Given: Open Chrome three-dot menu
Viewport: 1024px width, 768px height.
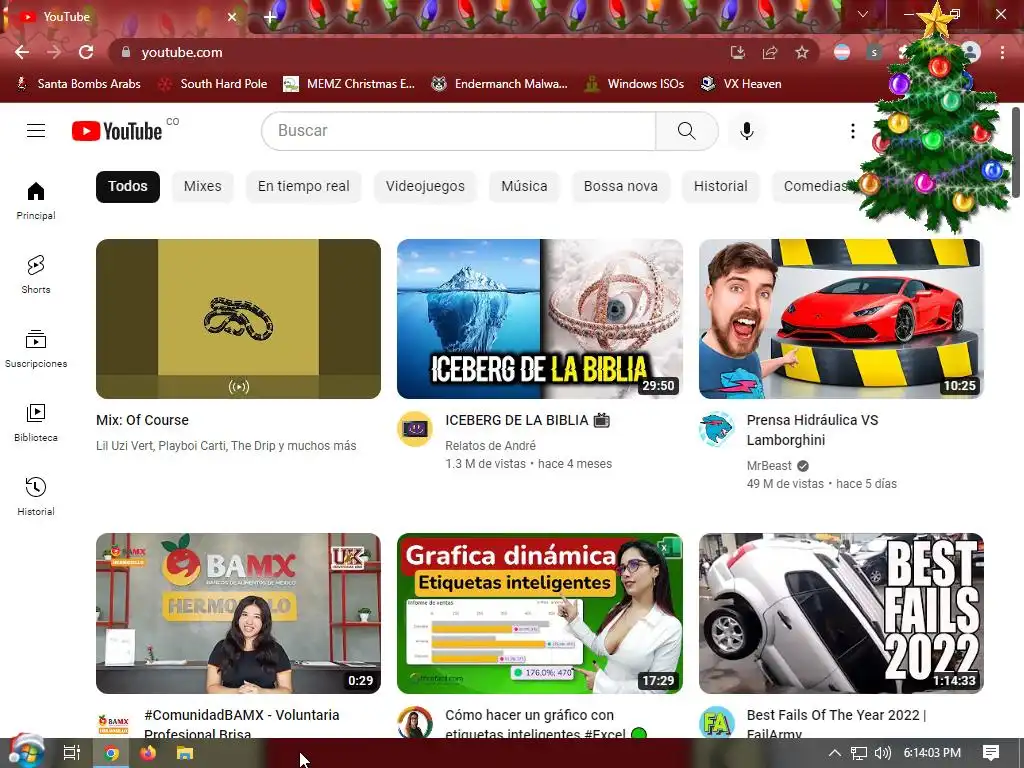Looking at the screenshot, I should [x=1002, y=52].
